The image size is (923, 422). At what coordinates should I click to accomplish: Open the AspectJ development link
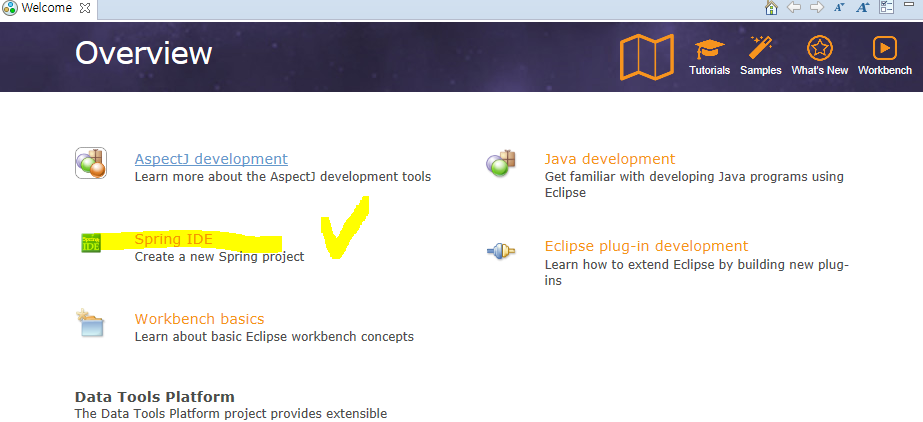211,159
